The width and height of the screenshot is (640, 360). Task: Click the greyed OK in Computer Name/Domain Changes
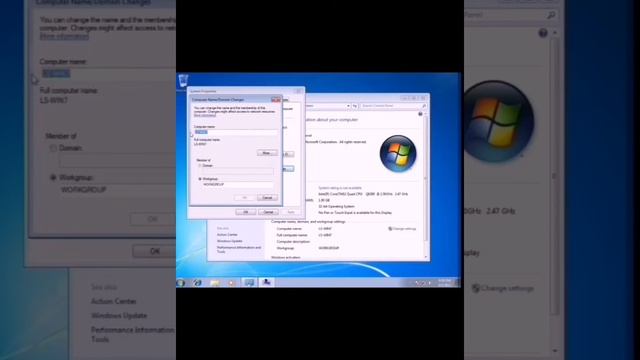[244, 198]
